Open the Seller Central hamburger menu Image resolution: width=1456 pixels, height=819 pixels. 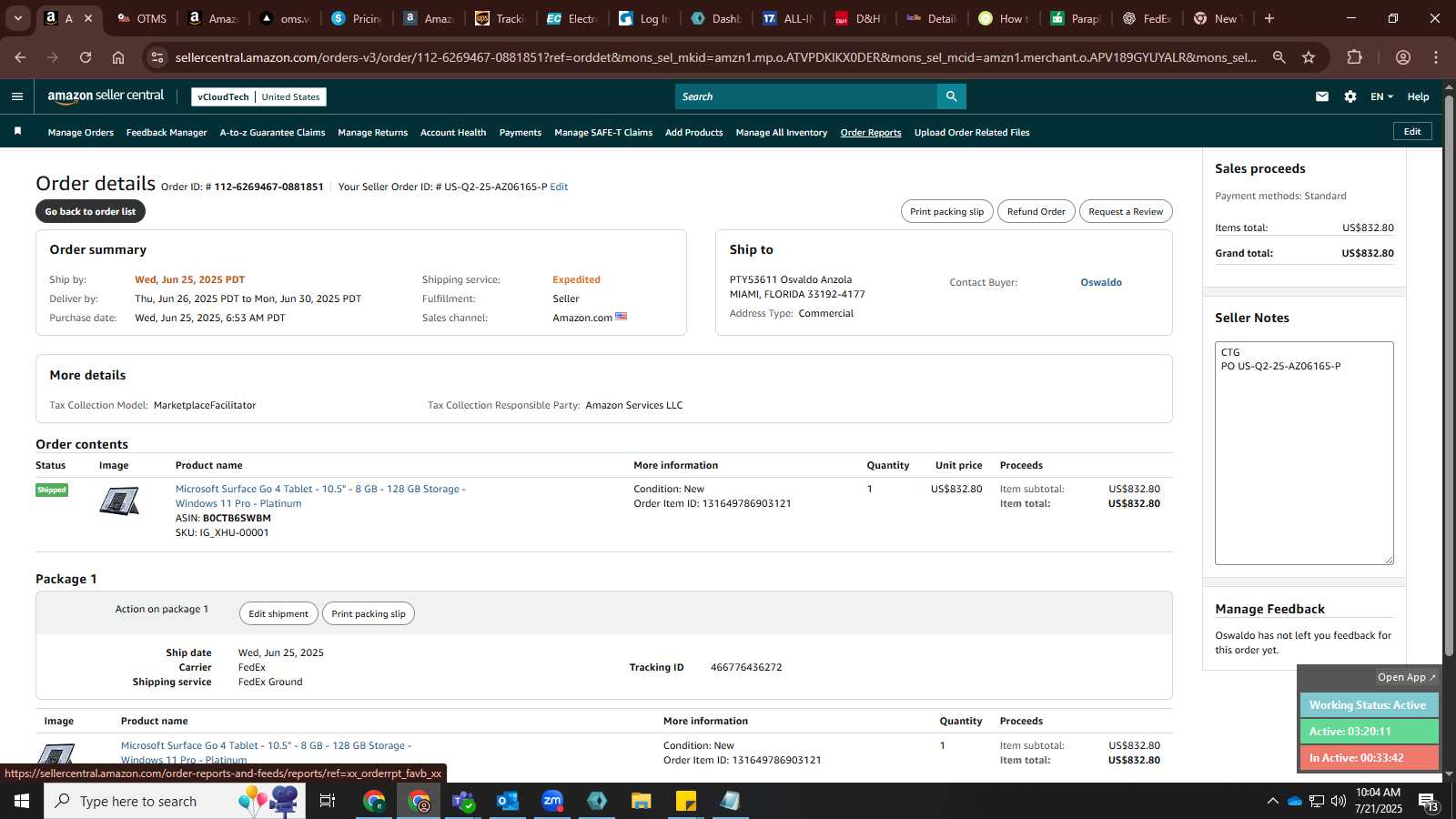(17, 96)
